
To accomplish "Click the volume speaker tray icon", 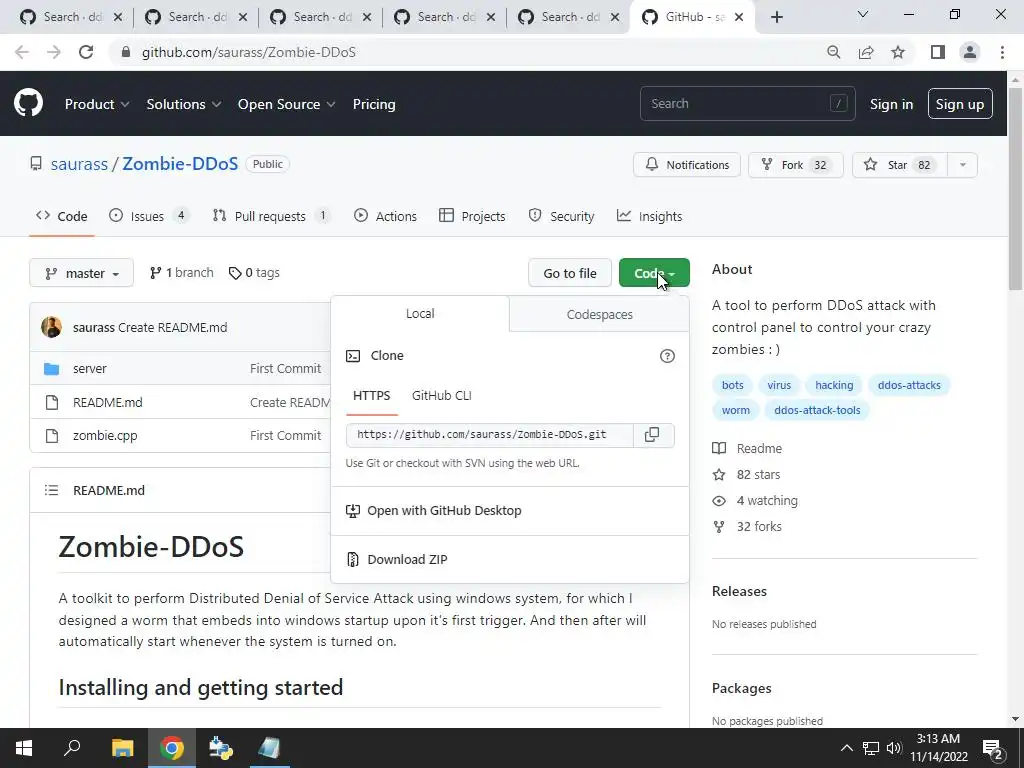I will click(x=894, y=748).
